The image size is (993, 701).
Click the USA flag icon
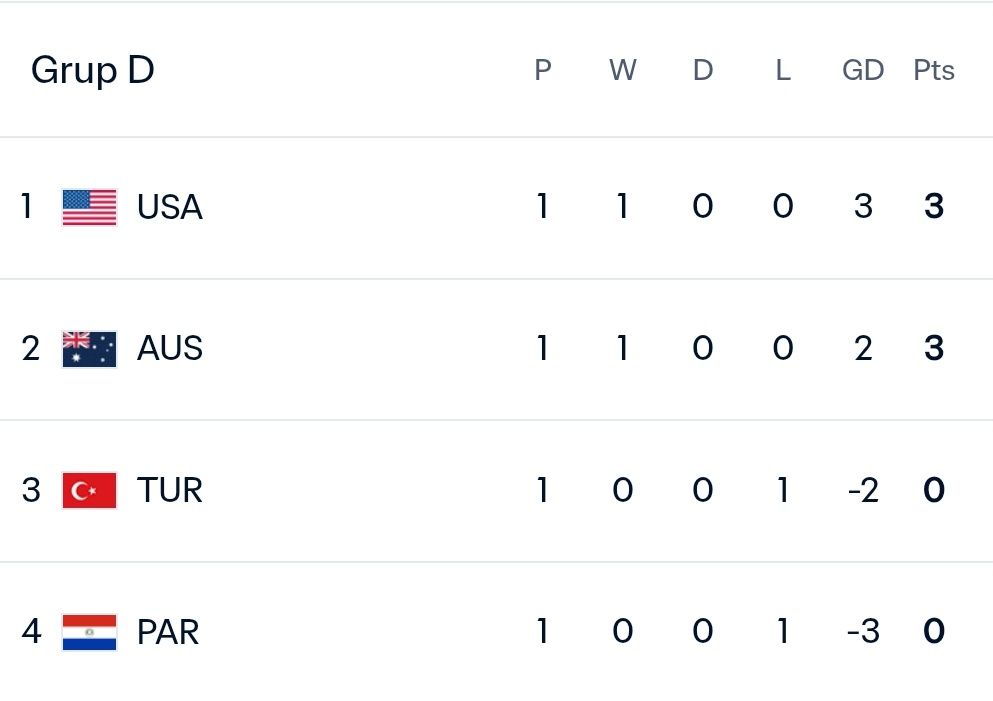[x=89, y=207]
